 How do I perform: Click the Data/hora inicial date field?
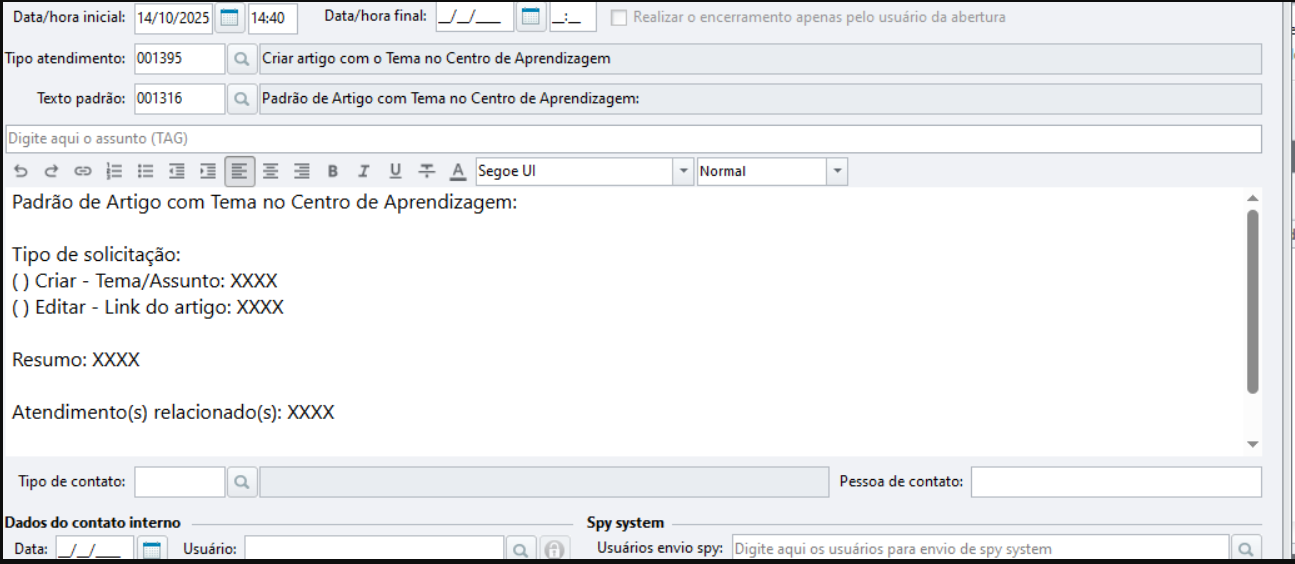(x=174, y=17)
